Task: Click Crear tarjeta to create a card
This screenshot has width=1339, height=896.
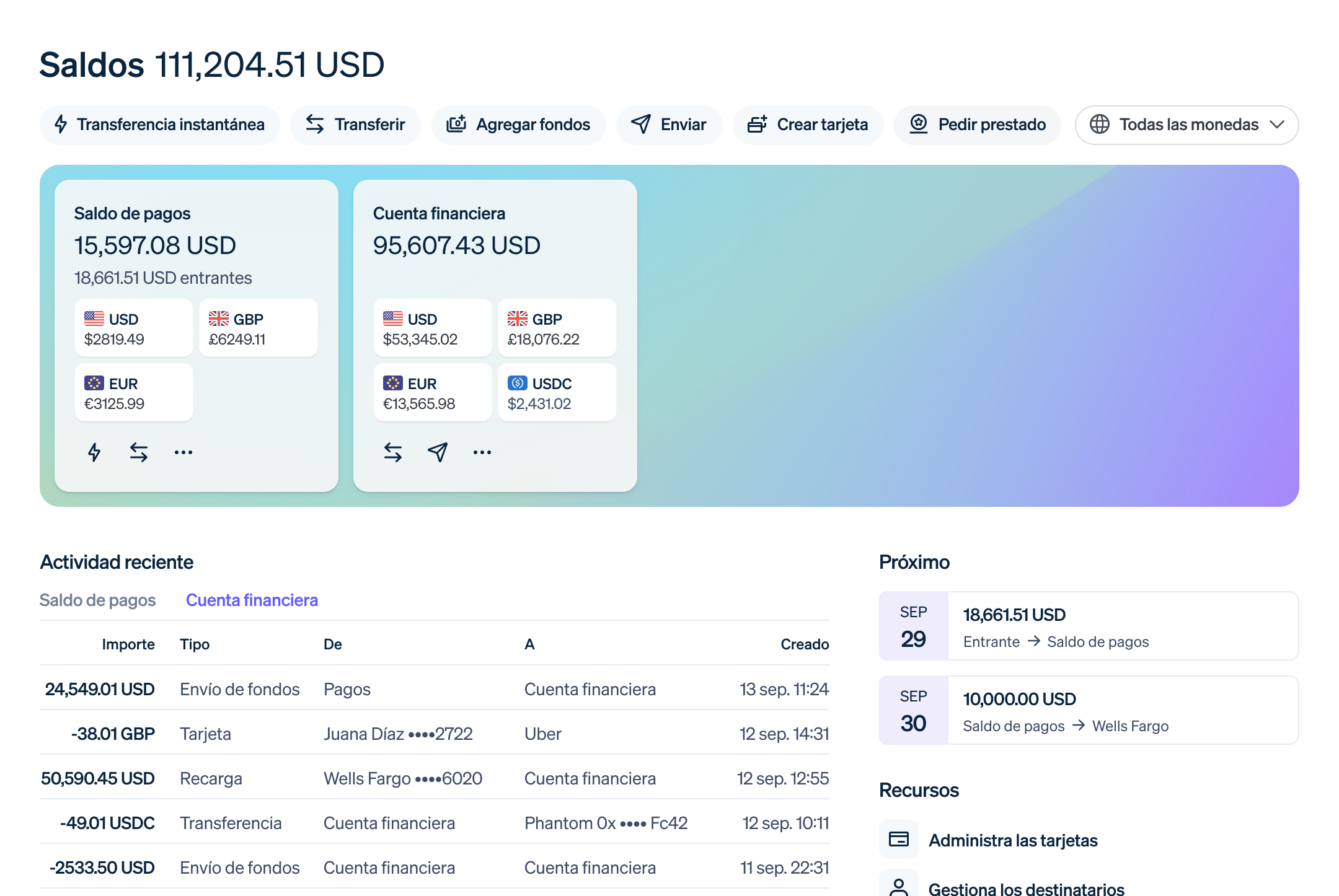Action: click(808, 125)
